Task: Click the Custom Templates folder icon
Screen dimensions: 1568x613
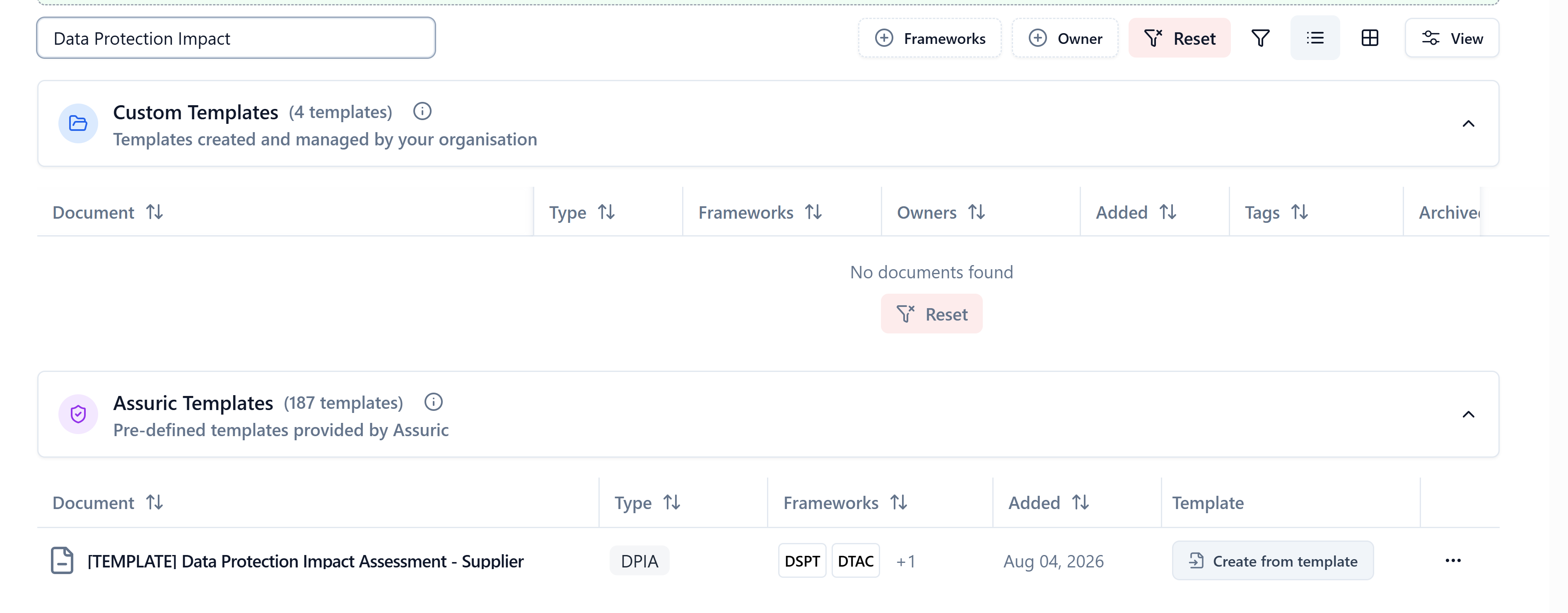Action: tap(78, 123)
